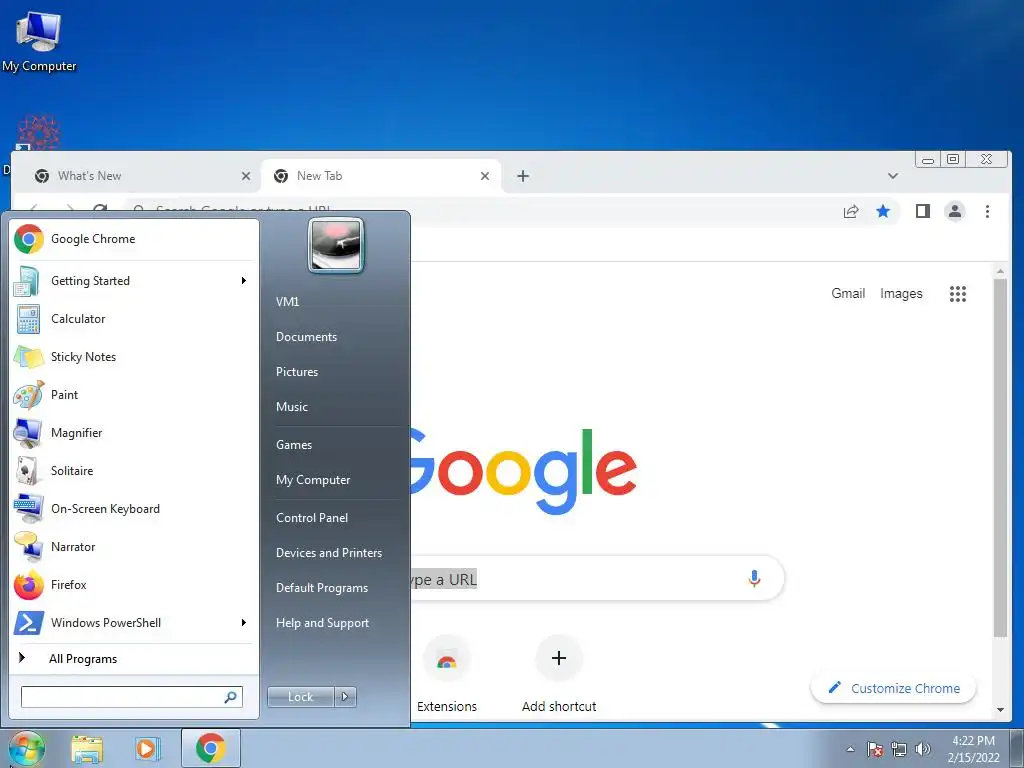
Task: Click the share page icon in Chrome
Action: point(851,211)
